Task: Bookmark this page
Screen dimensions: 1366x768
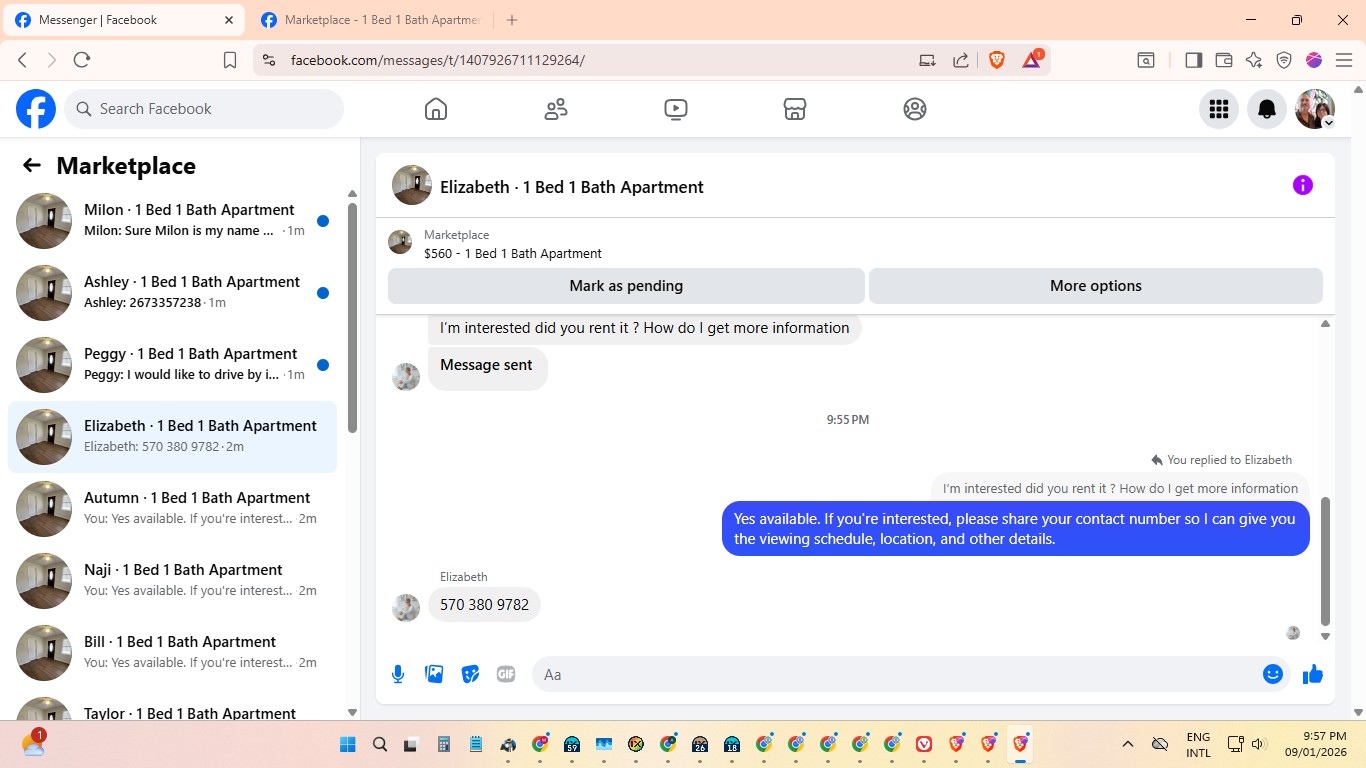Action: tap(230, 60)
